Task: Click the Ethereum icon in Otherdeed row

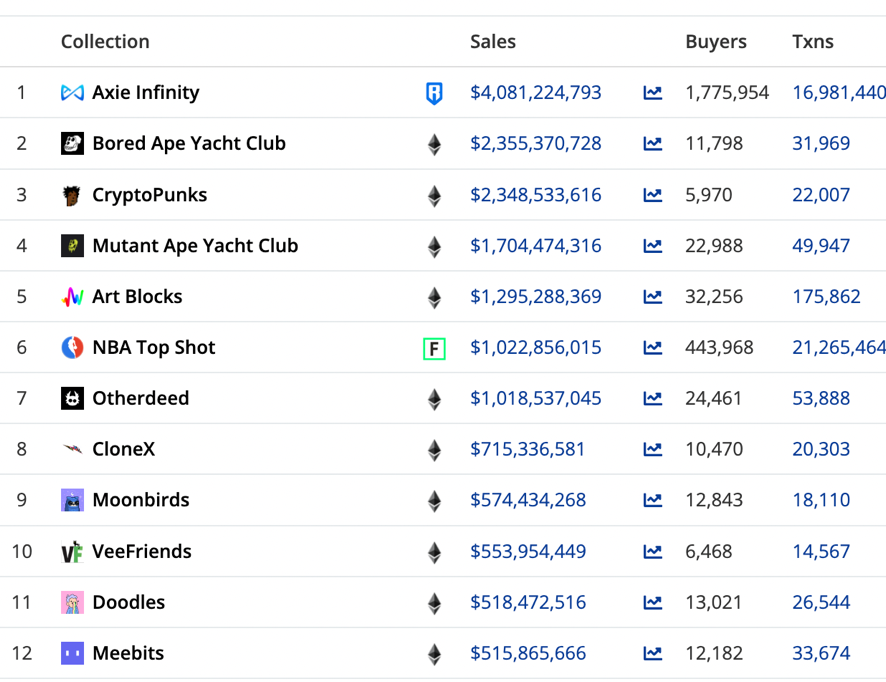Action: coord(434,399)
